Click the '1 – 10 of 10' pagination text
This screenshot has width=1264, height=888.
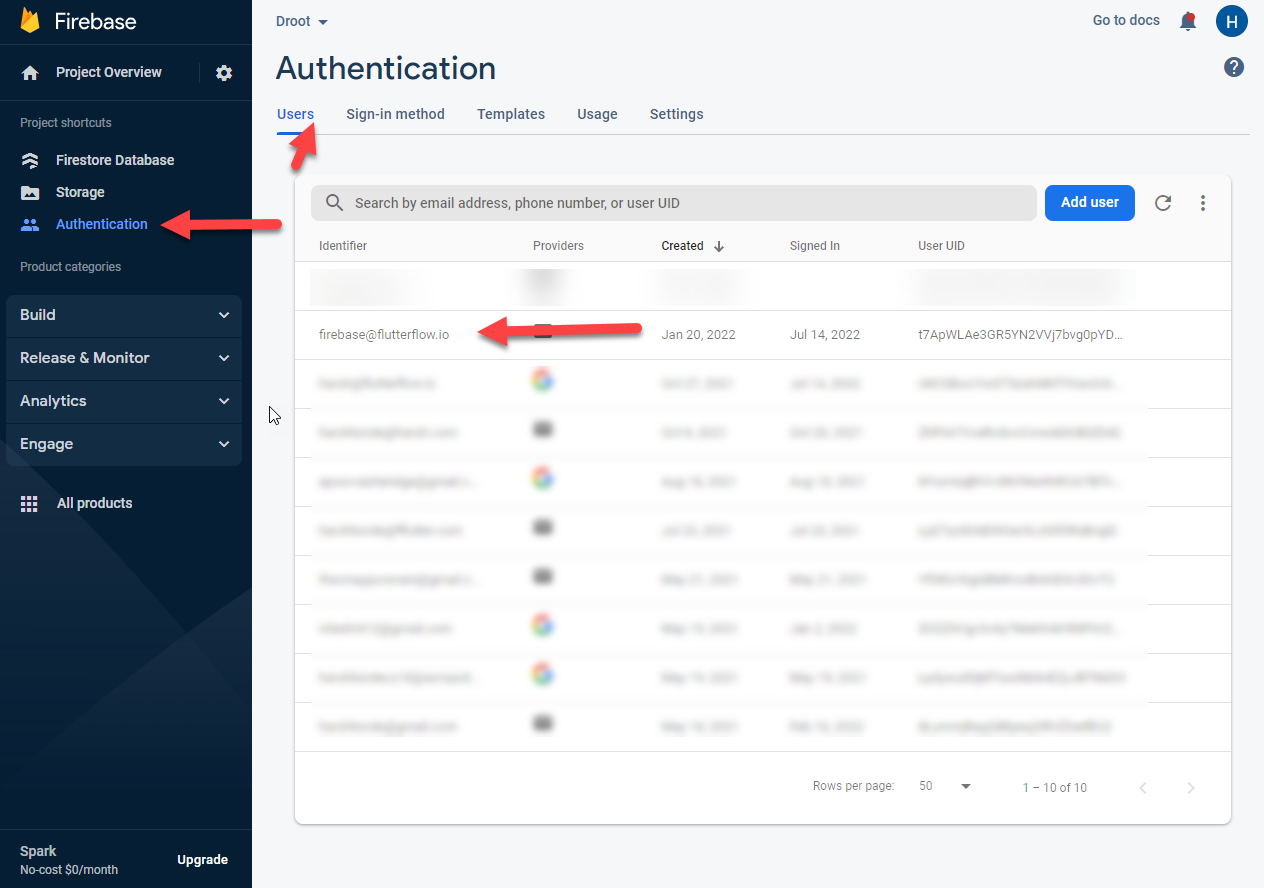[1055, 788]
